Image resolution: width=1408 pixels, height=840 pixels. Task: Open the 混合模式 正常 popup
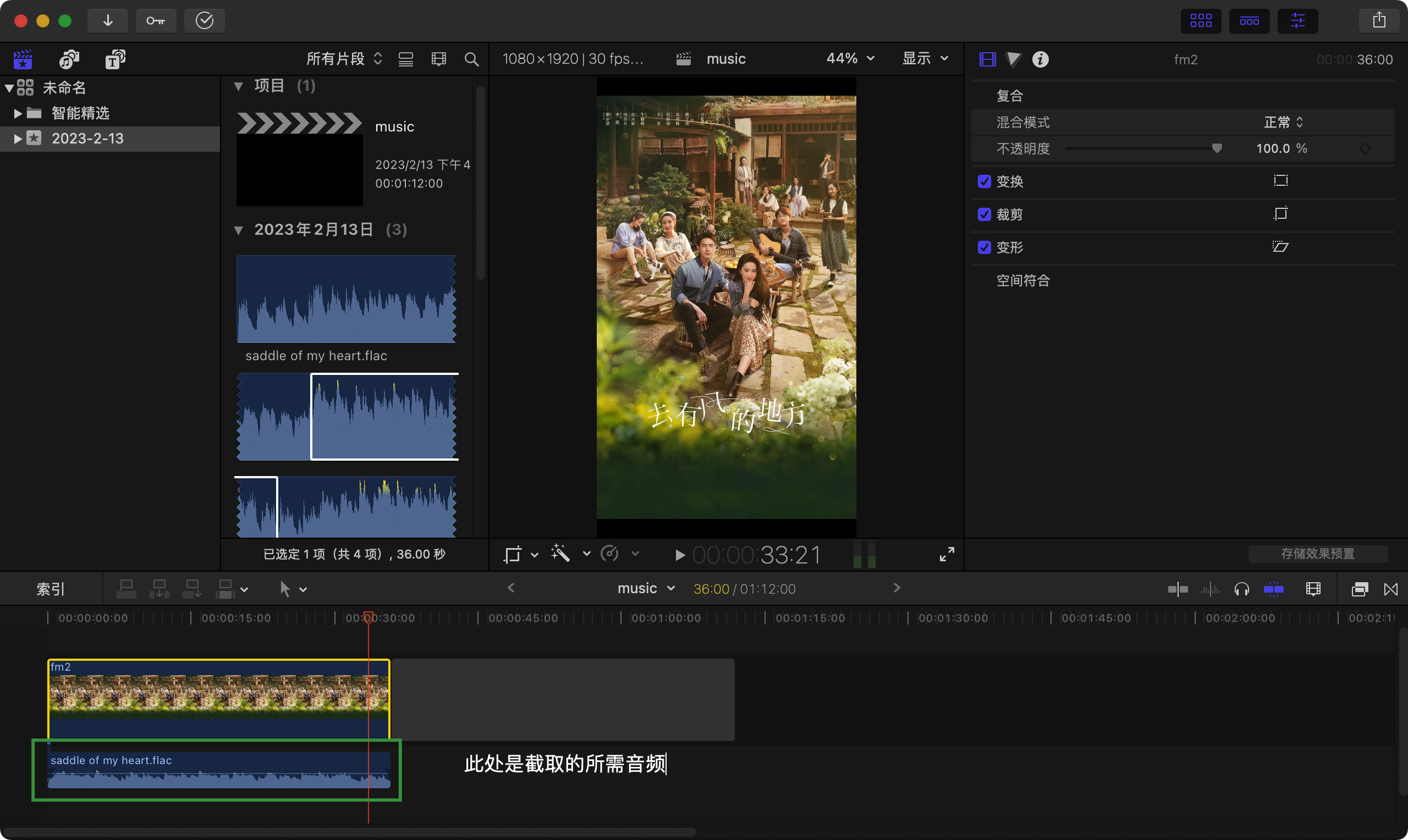tap(1284, 122)
